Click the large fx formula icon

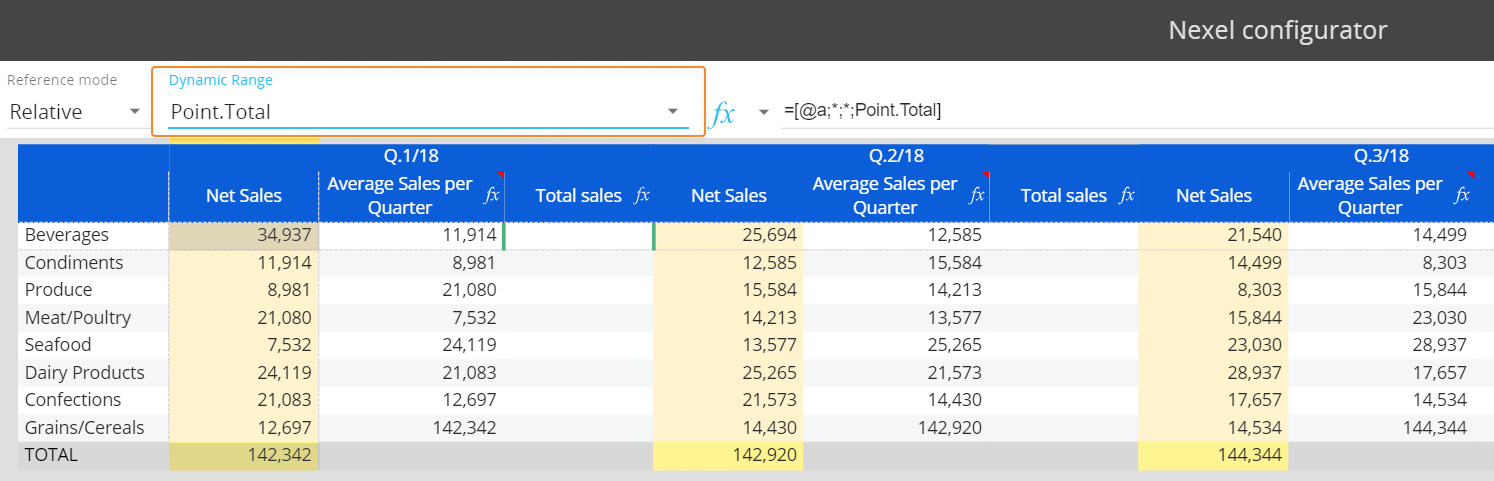tap(723, 113)
